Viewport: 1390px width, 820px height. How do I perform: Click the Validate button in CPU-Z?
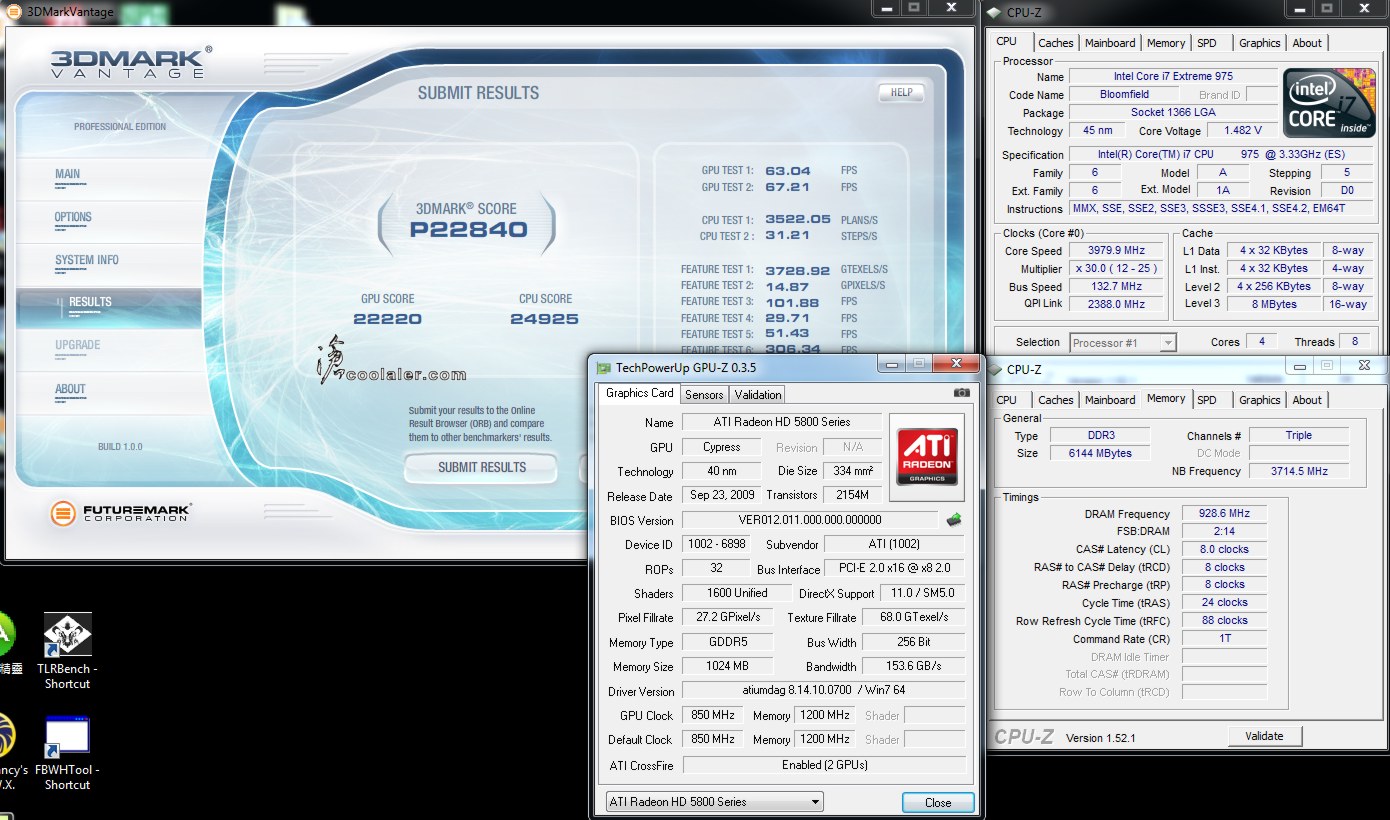1264,736
